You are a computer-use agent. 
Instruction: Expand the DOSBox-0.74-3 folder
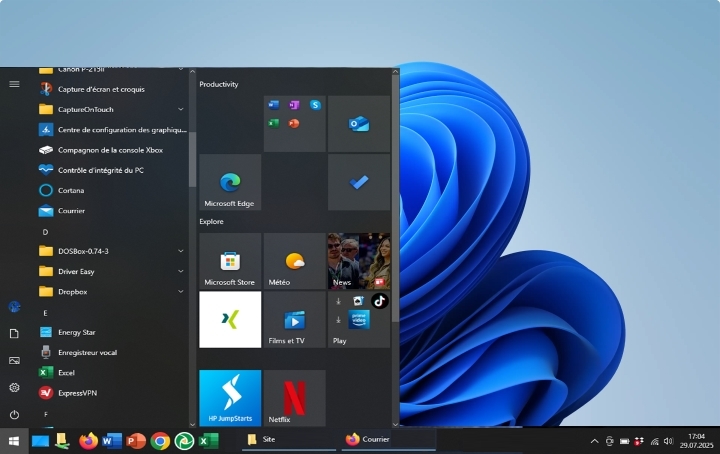tap(181, 251)
